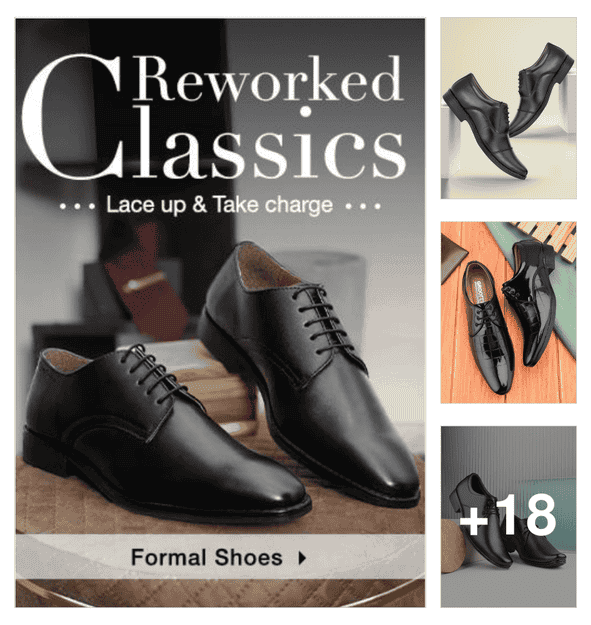Open the glossy shoes thumbnail on orange background

(x=508, y=312)
